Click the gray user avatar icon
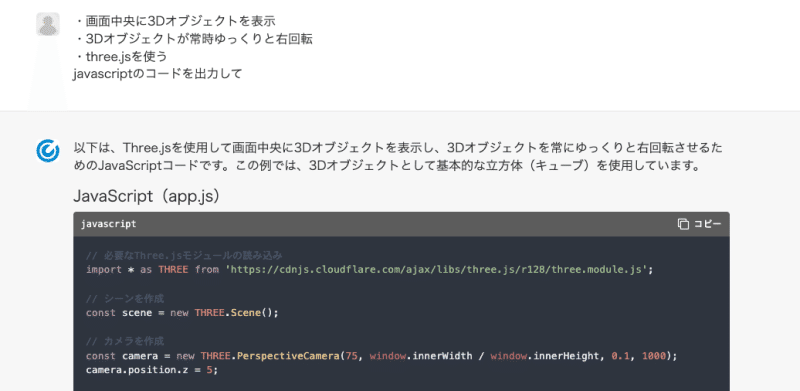The image size is (800, 391). [48, 24]
